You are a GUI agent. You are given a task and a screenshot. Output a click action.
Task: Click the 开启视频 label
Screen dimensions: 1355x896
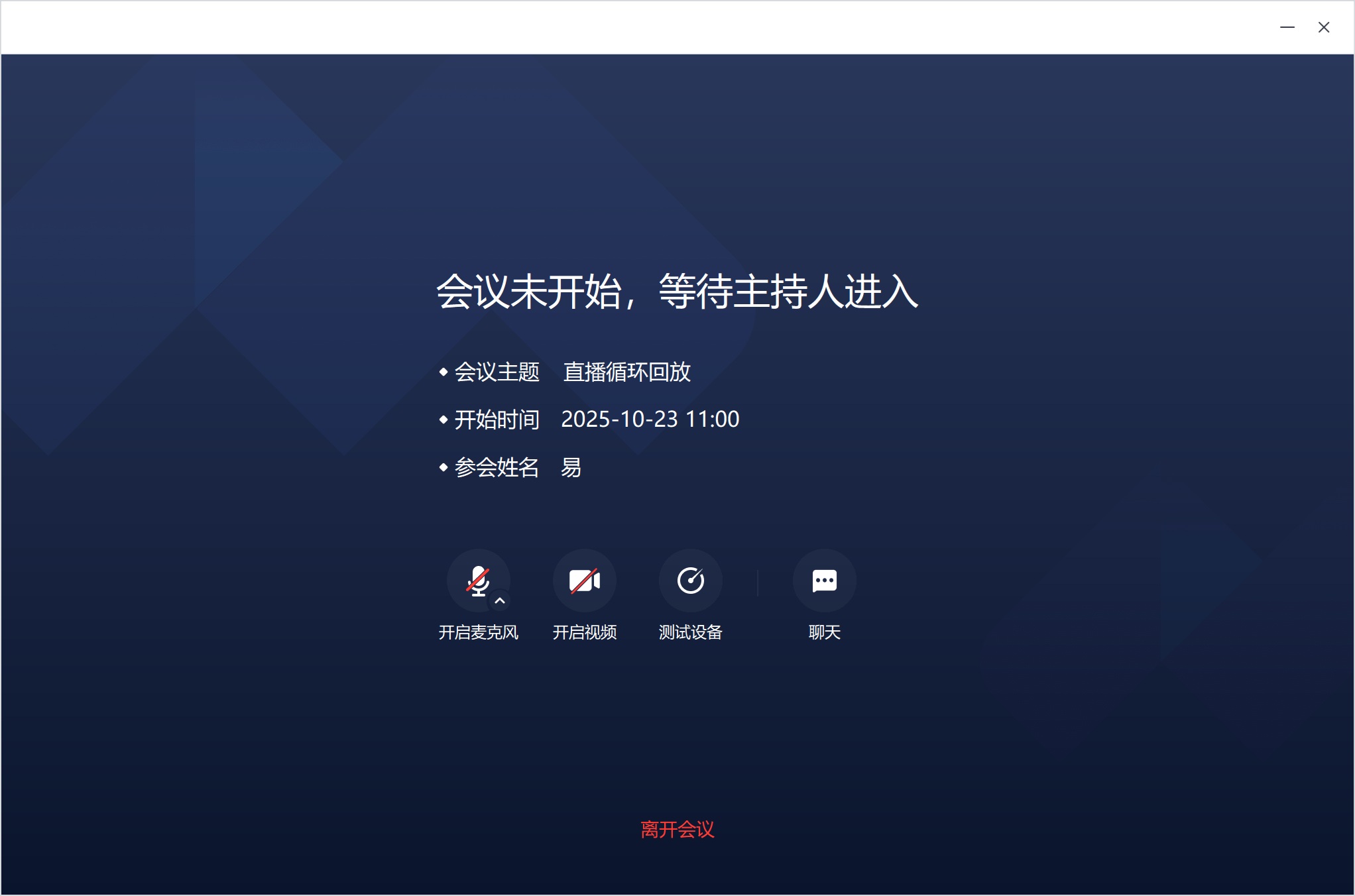point(584,632)
